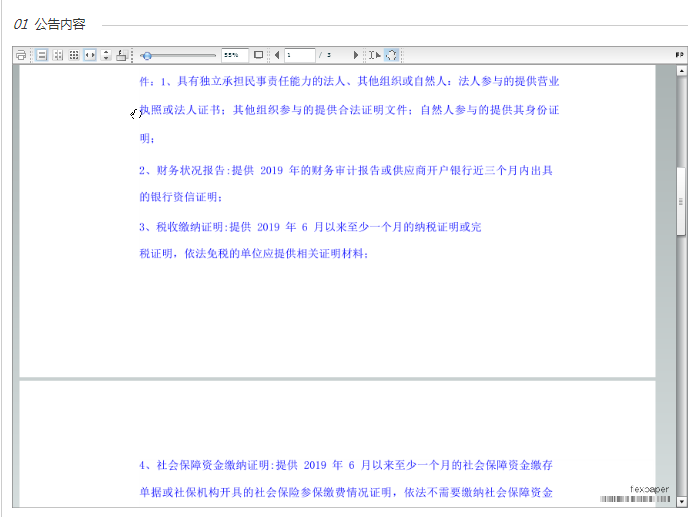Image resolution: width=696 pixels, height=517 pixels.
Task: Go to previous page using left arrow
Action: [277, 55]
